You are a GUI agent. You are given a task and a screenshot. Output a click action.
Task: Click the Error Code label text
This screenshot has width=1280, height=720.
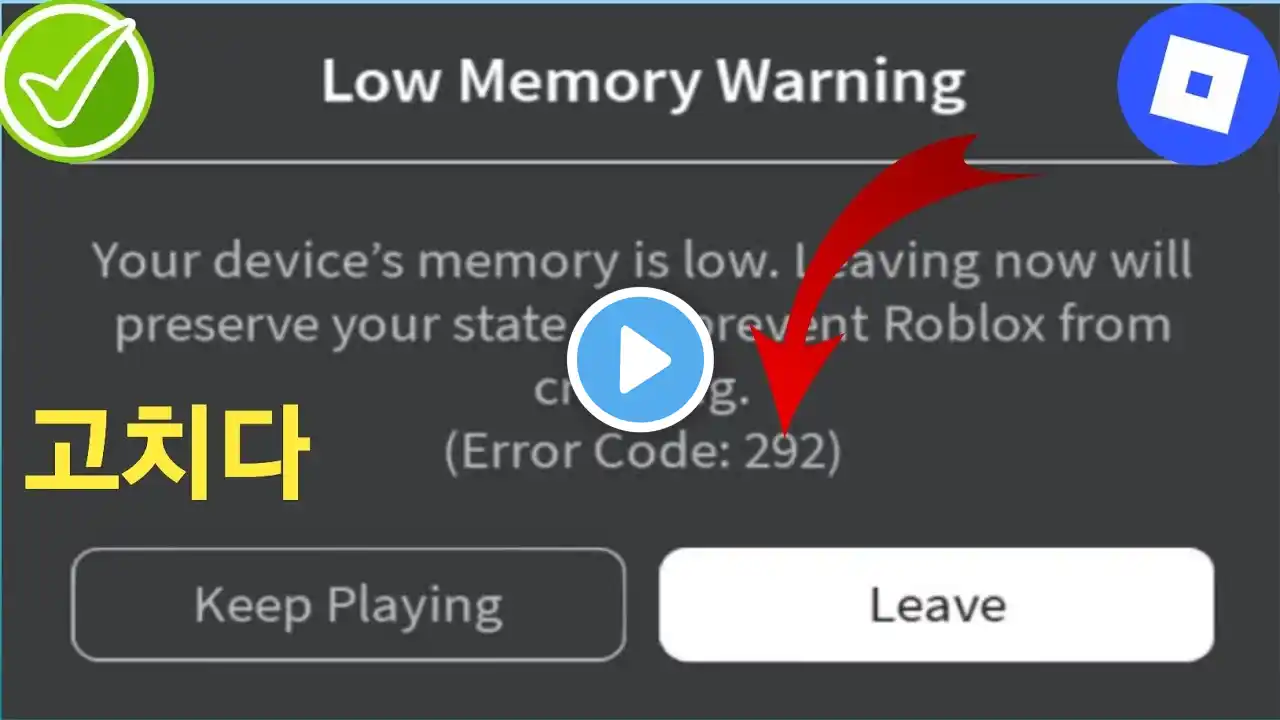click(x=588, y=453)
